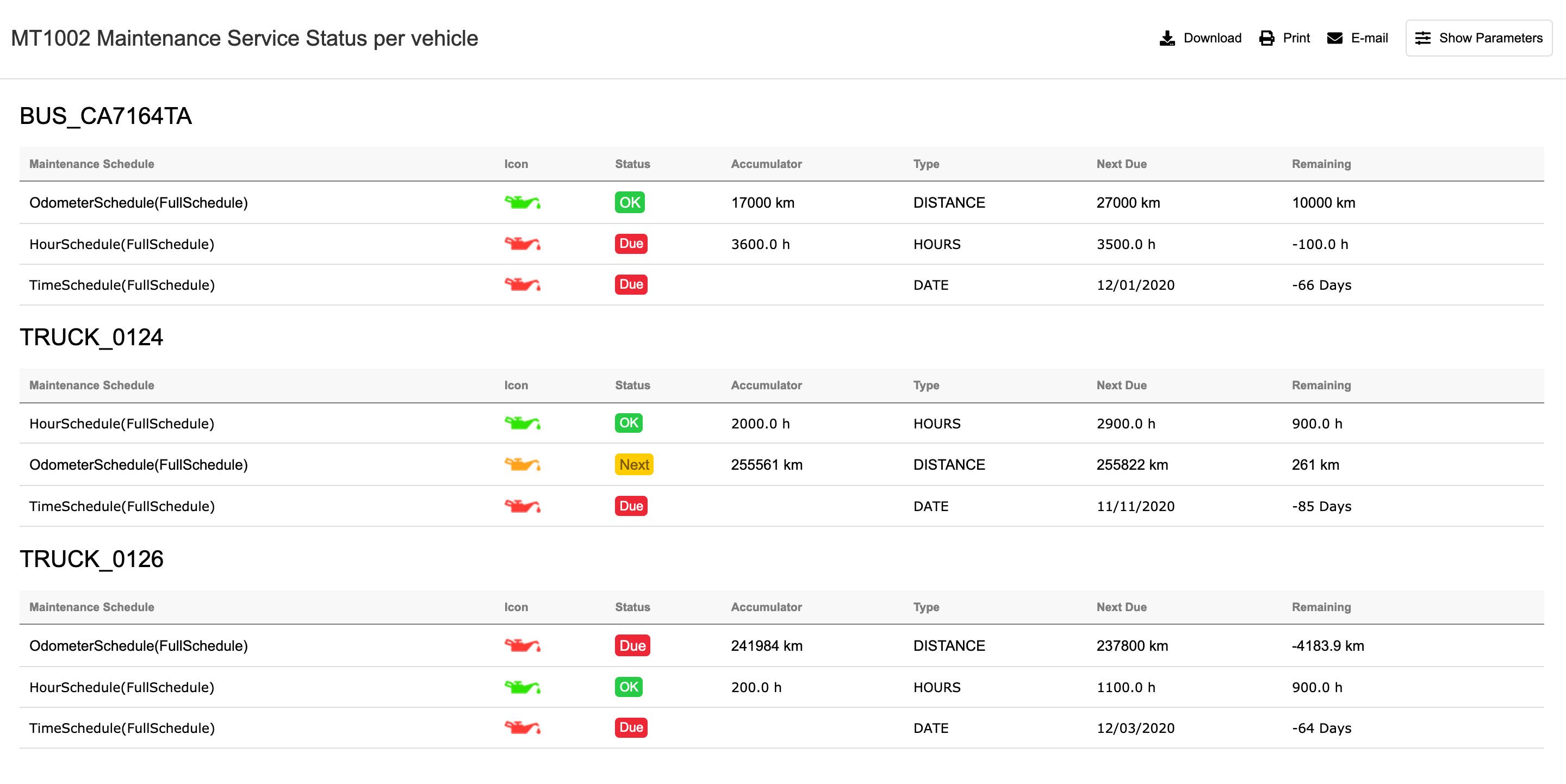Image resolution: width=1566 pixels, height=784 pixels.
Task: Click the 200.0 h accumulator value
Action: (756, 687)
